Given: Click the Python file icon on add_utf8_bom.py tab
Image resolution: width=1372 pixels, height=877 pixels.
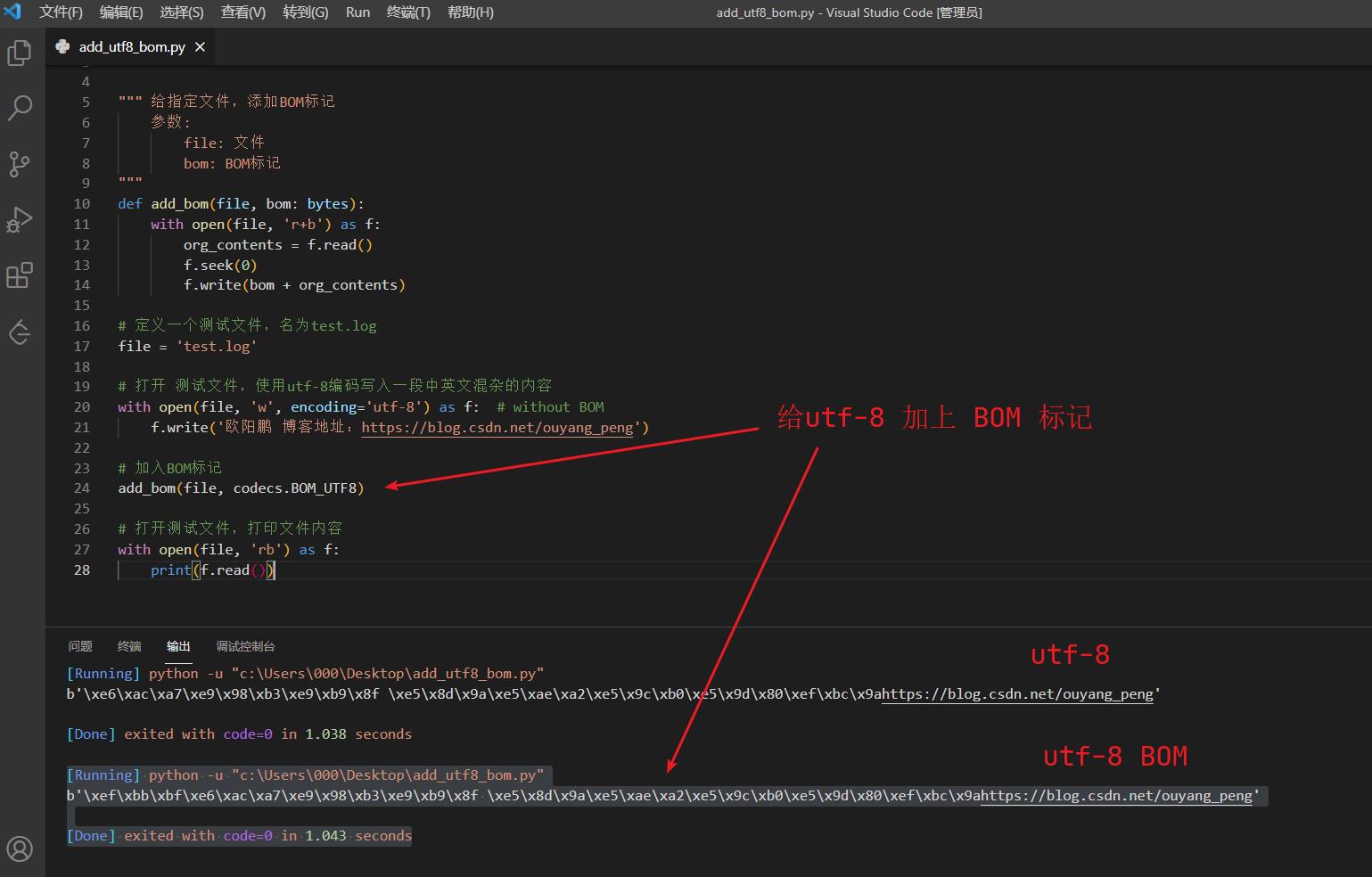Looking at the screenshot, I should pyautogui.click(x=62, y=46).
